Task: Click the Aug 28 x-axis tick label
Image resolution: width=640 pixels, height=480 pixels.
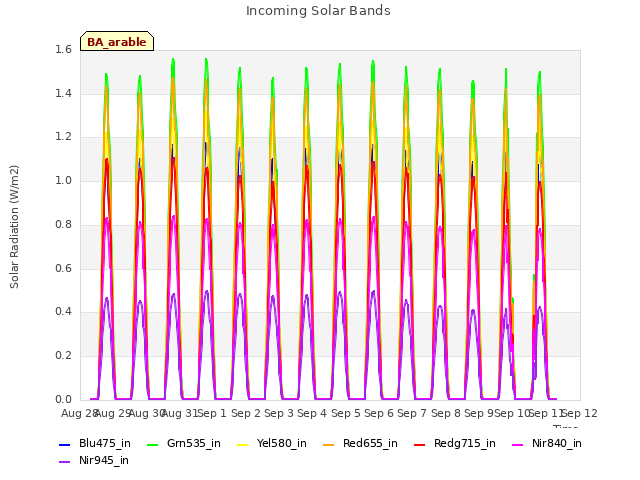Action: pyautogui.click(x=79, y=413)
